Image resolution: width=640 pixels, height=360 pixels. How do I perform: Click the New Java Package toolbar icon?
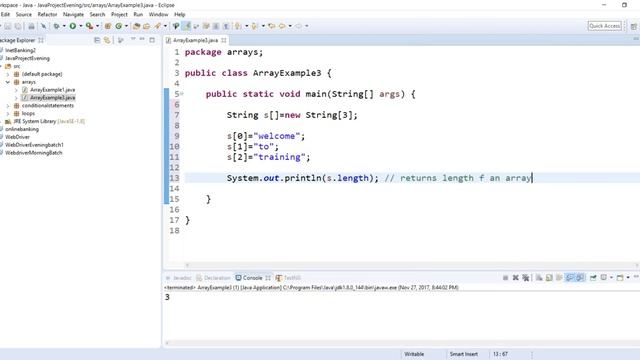click(108, 26)
